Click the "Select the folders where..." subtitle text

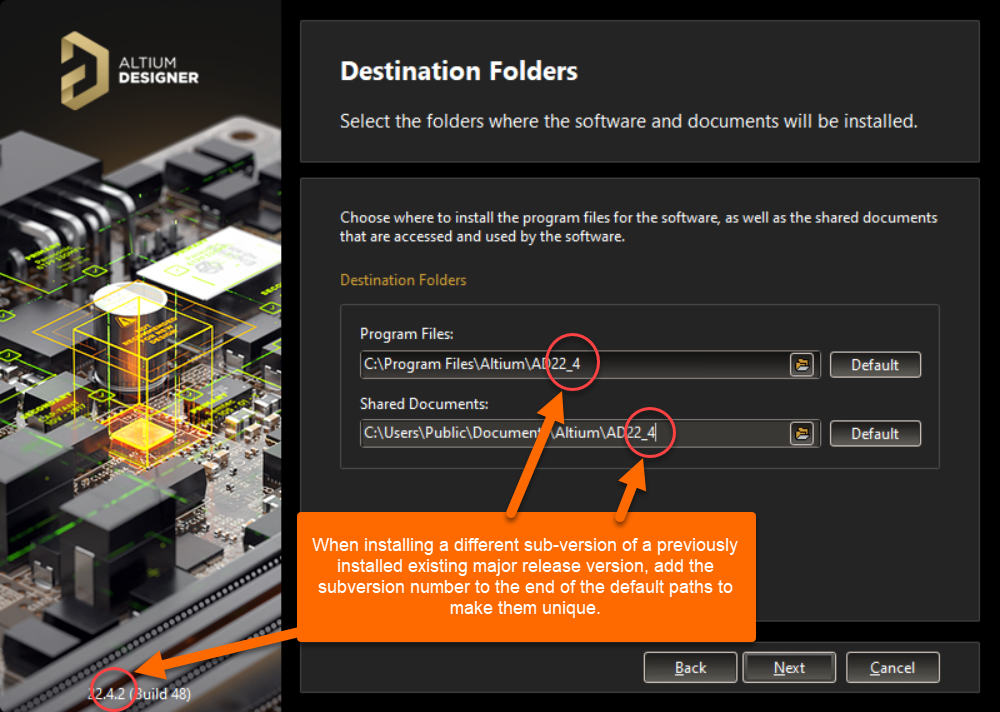tap(629, 121)
